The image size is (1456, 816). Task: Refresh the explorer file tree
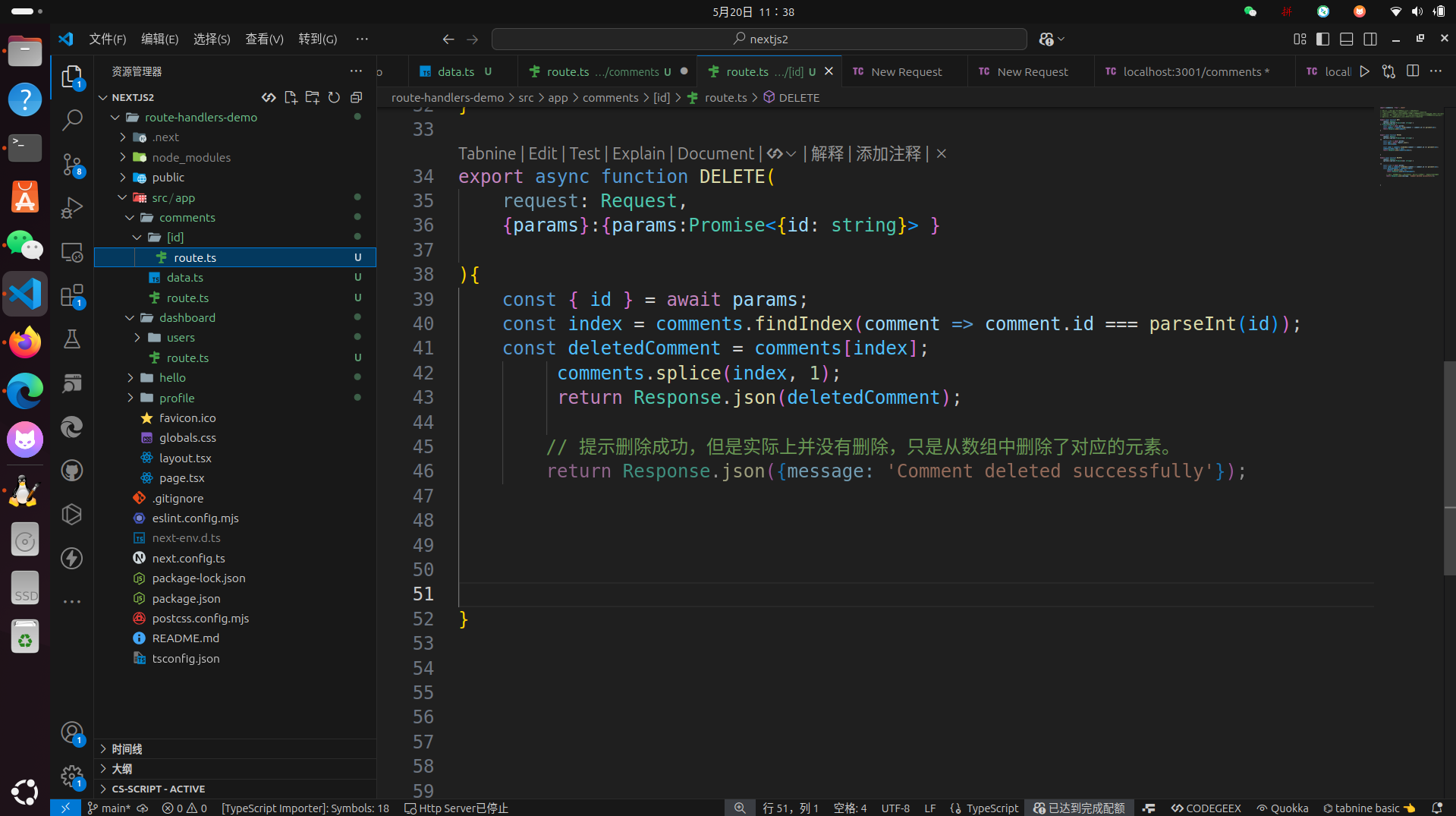click(x=334, y=97)
